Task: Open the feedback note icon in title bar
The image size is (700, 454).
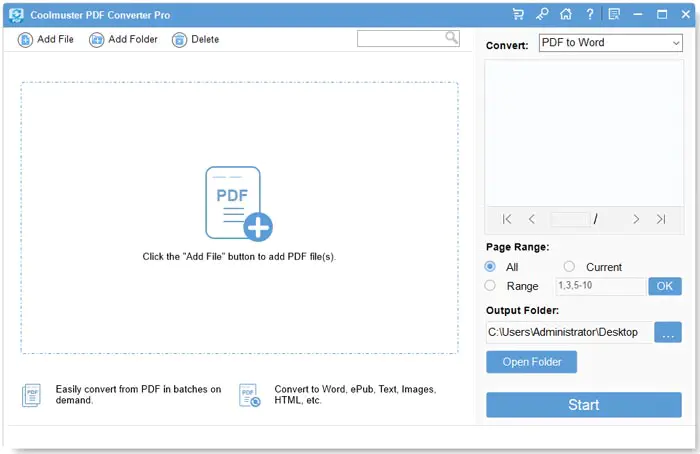Action: [x=614, y=15]
